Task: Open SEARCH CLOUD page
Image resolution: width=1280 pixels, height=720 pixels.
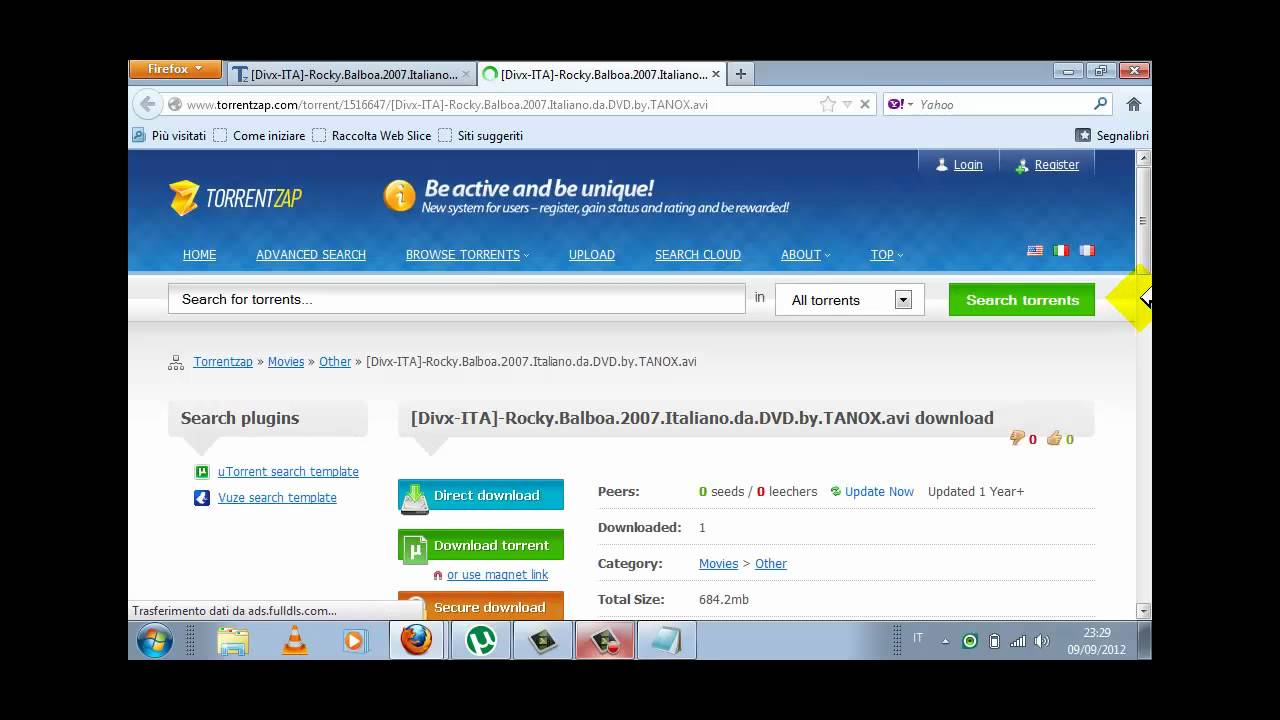Action: pos(698,255)
